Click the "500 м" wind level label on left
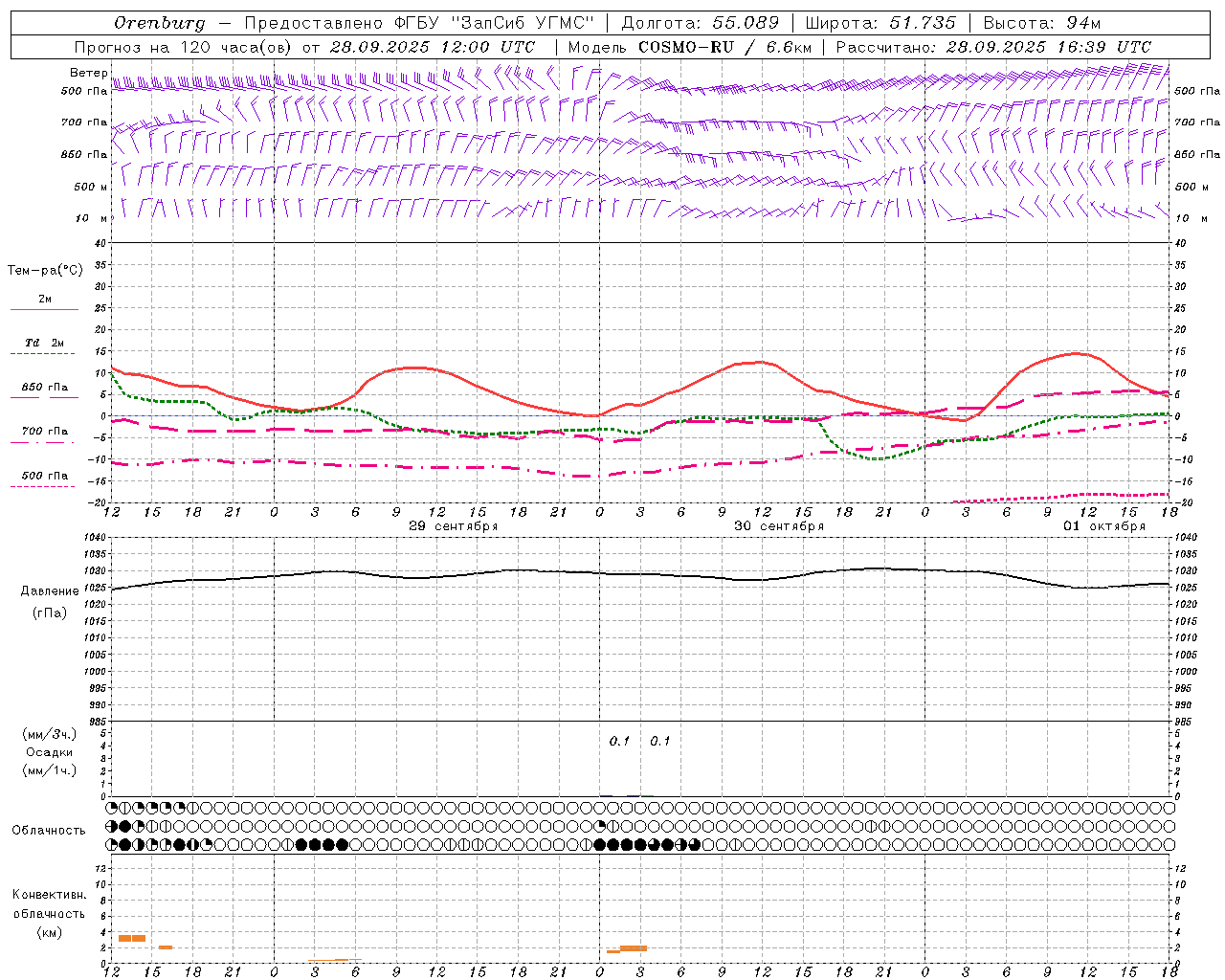The width and height of the screenshot is (1225, 980). pyautogui.click(x=91, y=187)
